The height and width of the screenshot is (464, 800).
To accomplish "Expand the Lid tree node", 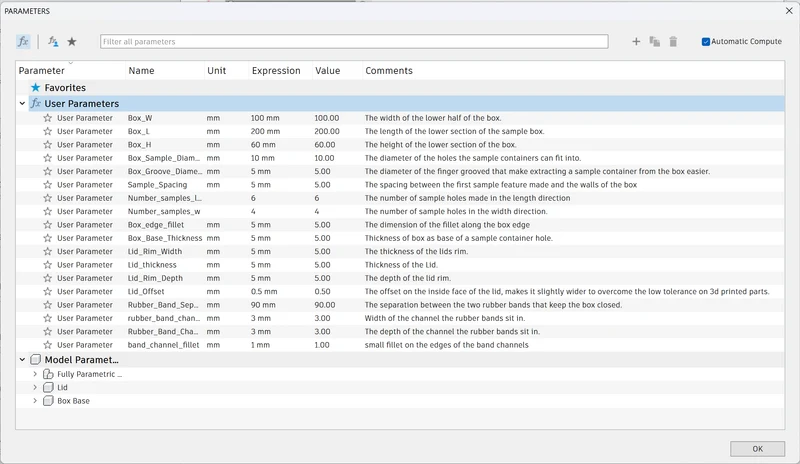I will tap(35, 387).
